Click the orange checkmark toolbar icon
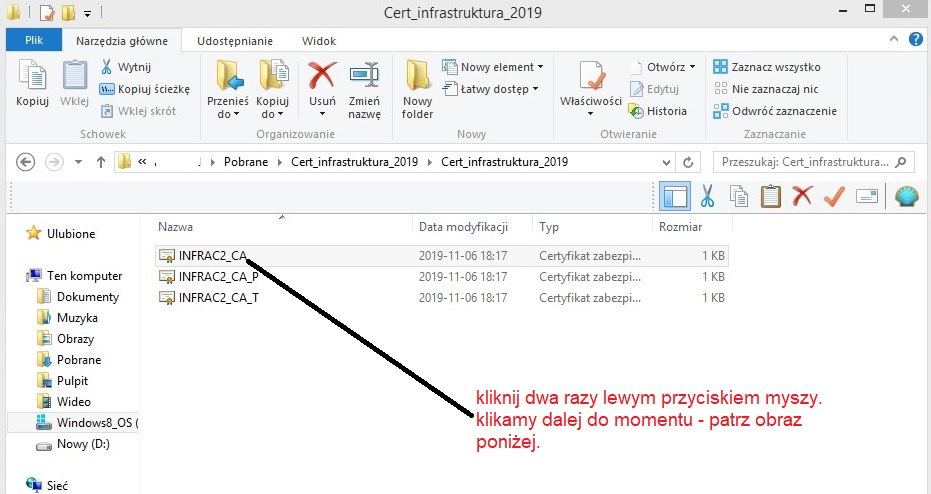931x494 pixels. point(833,196)
